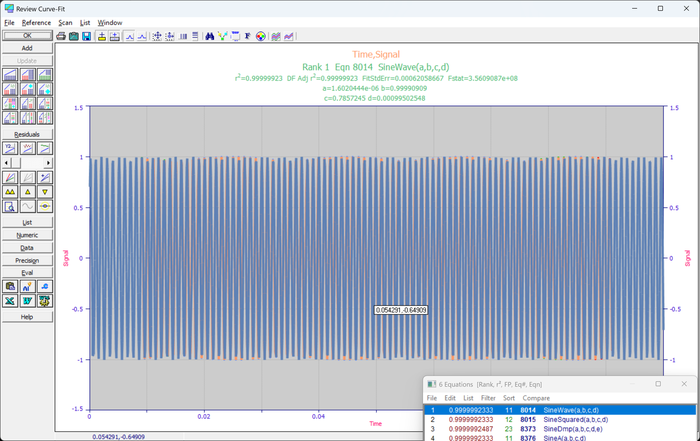Click the downward yellow triangle icon
This screenshot has height=441, width=700.
coord(45,192)
